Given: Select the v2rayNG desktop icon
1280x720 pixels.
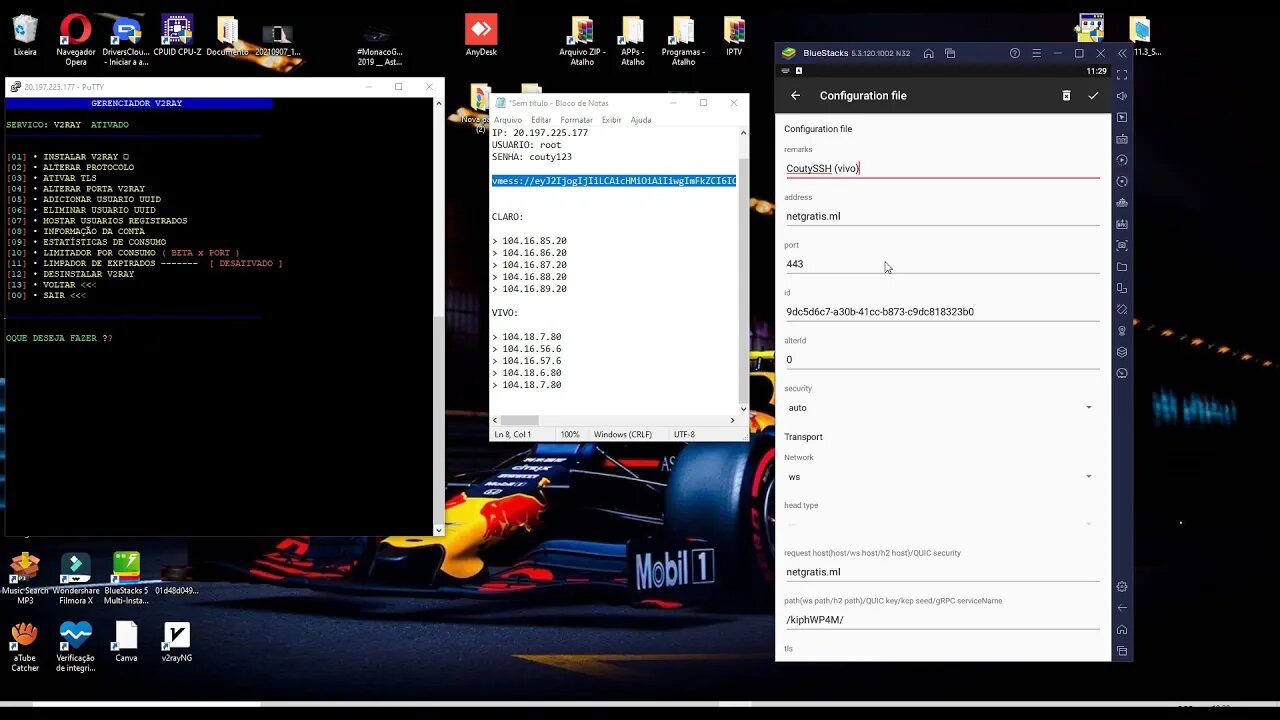Looking at the screenshot, I should pyautogui.click(x=176, y=642).
